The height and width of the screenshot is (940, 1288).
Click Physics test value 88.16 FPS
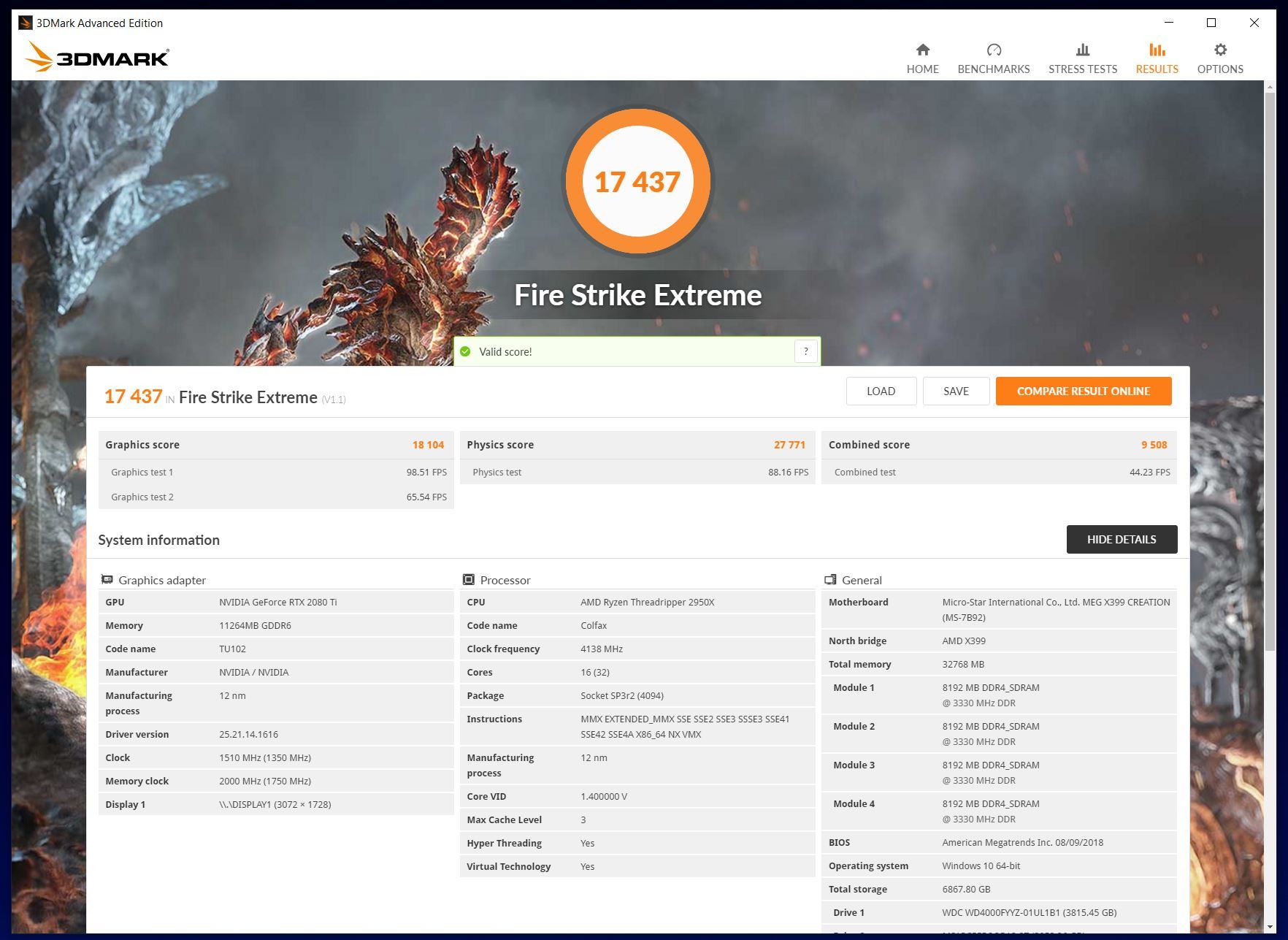(x=788, y=473)
